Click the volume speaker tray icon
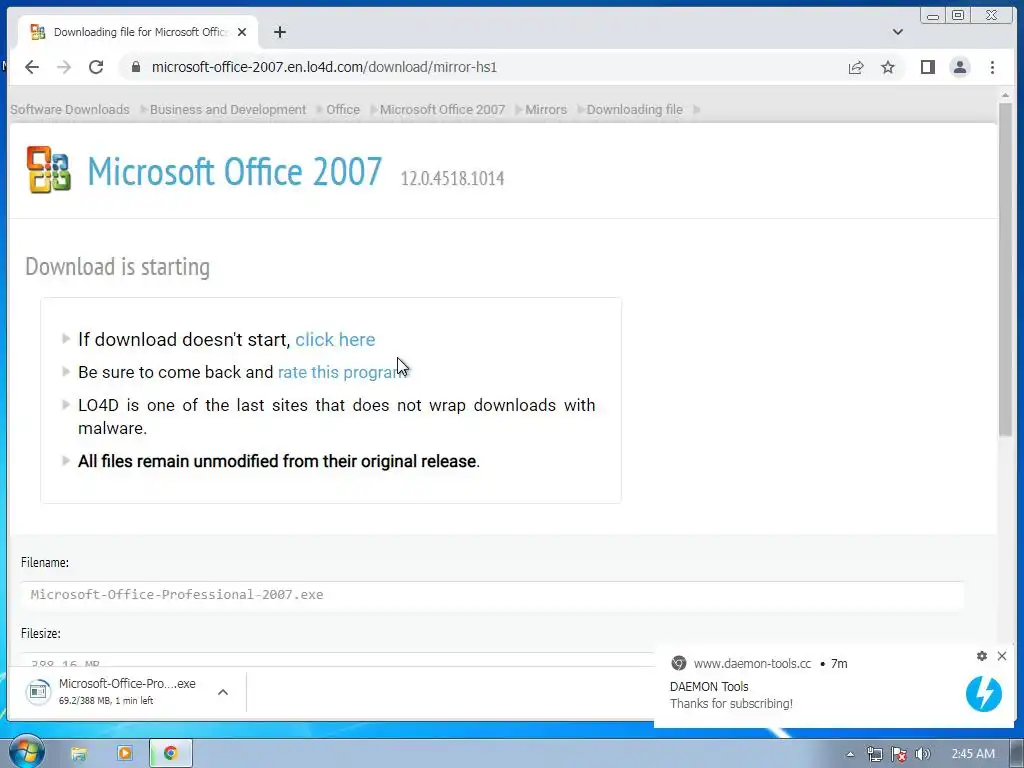1024x768 pixels. tap(922, 754)
